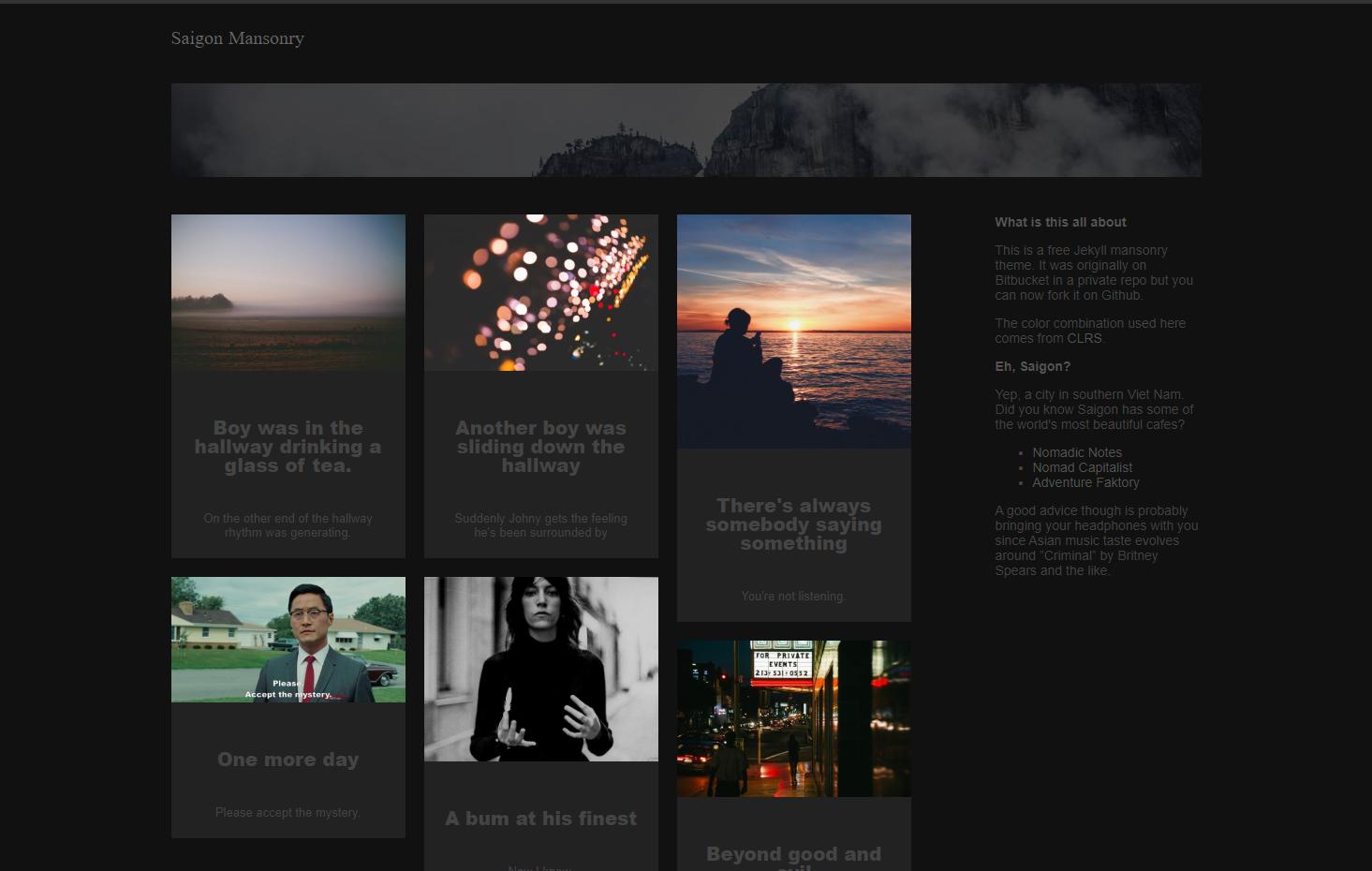Image resolution: width=1372 pixels, height=871 pixels.
Task: Open the 'One more day' post
Action: point(288,760)
